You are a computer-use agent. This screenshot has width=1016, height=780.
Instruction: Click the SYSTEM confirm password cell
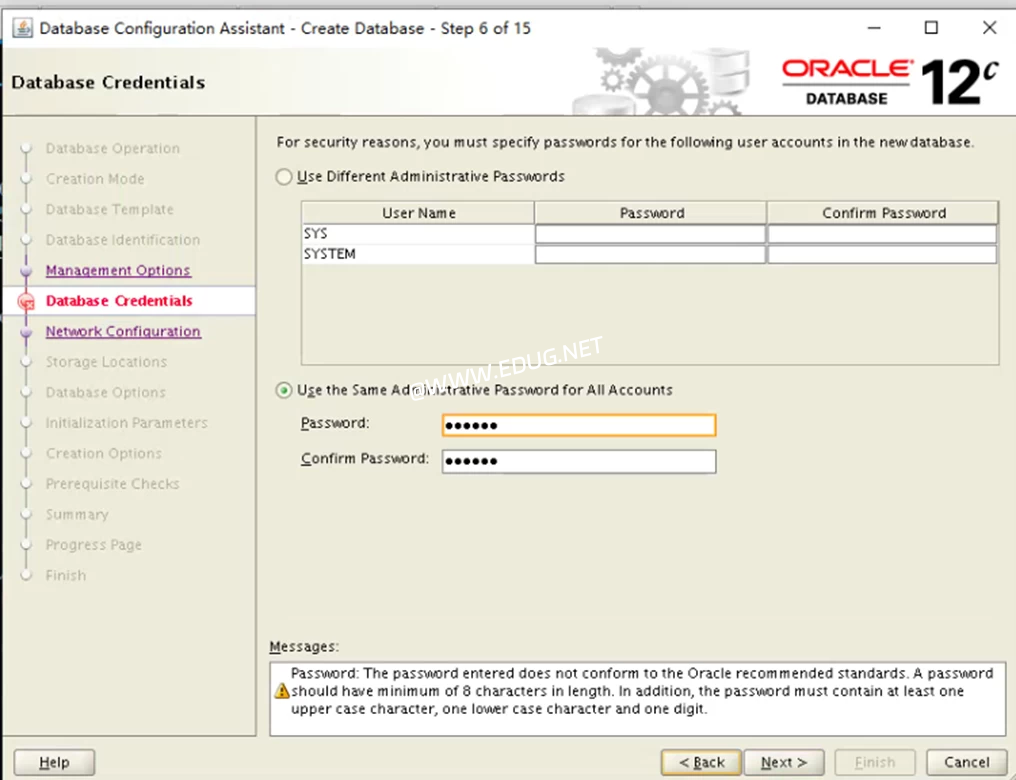click(x=882, y=254)
